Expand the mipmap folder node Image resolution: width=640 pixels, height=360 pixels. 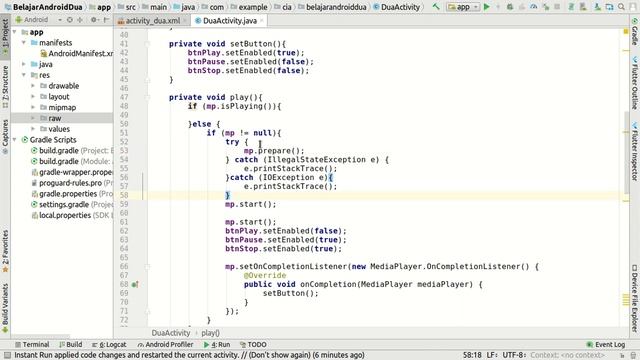coord(33,107)
